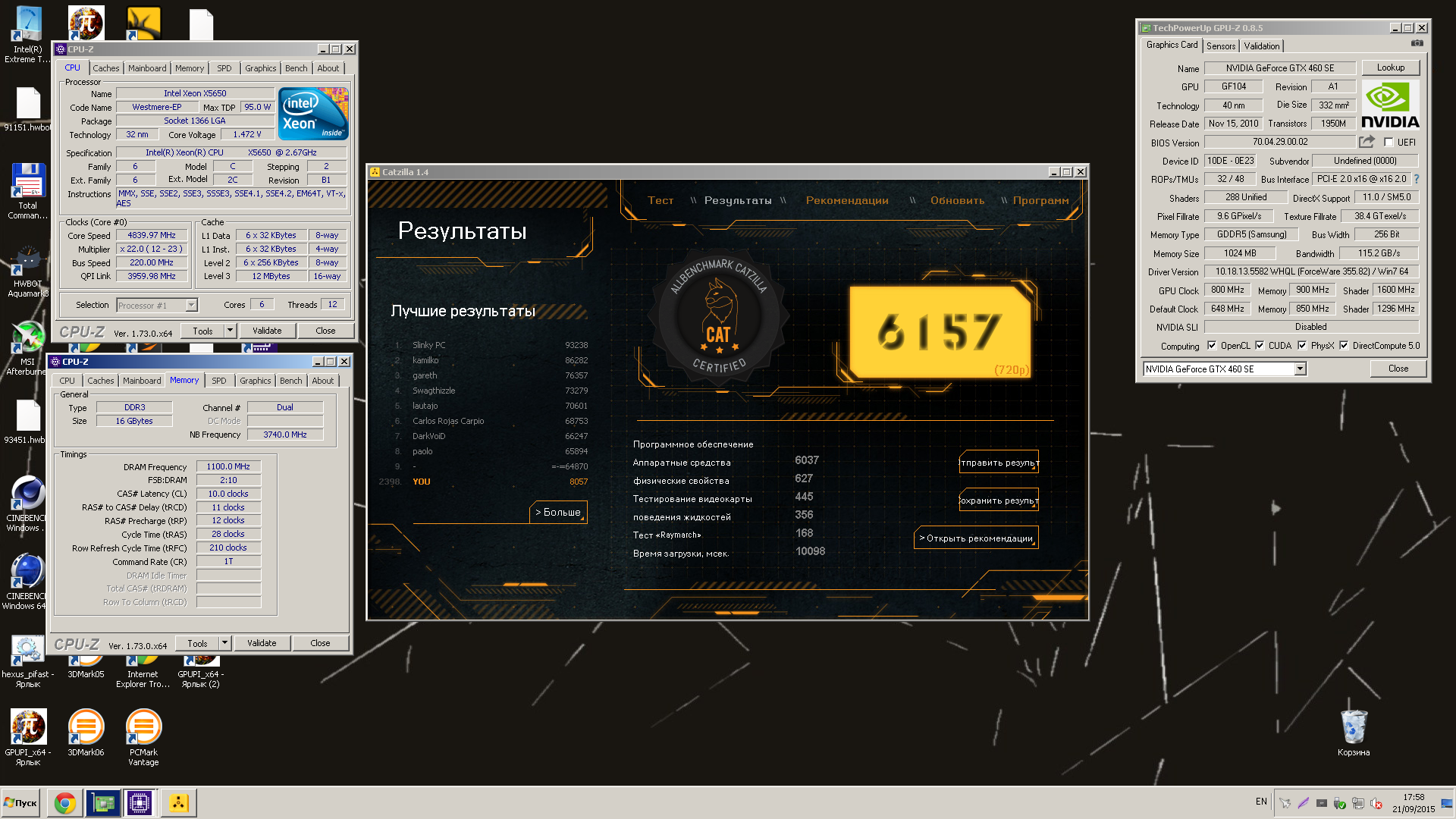
Task: Select the 91151.hwbot file on desktop
Action: [28, 110]
